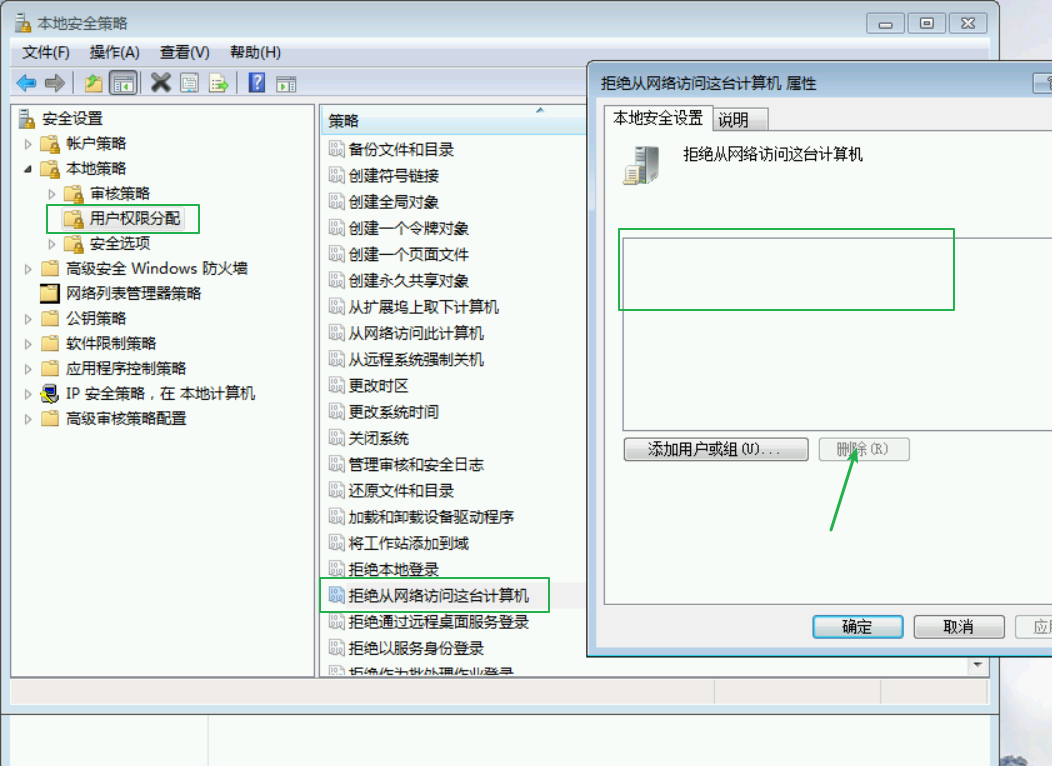Image resolution: width=1052 pixels, height=766 pixels.
Task: Switch to the 本地安全设置 tab
Action: pyautogui.click(x=658, y=118)
